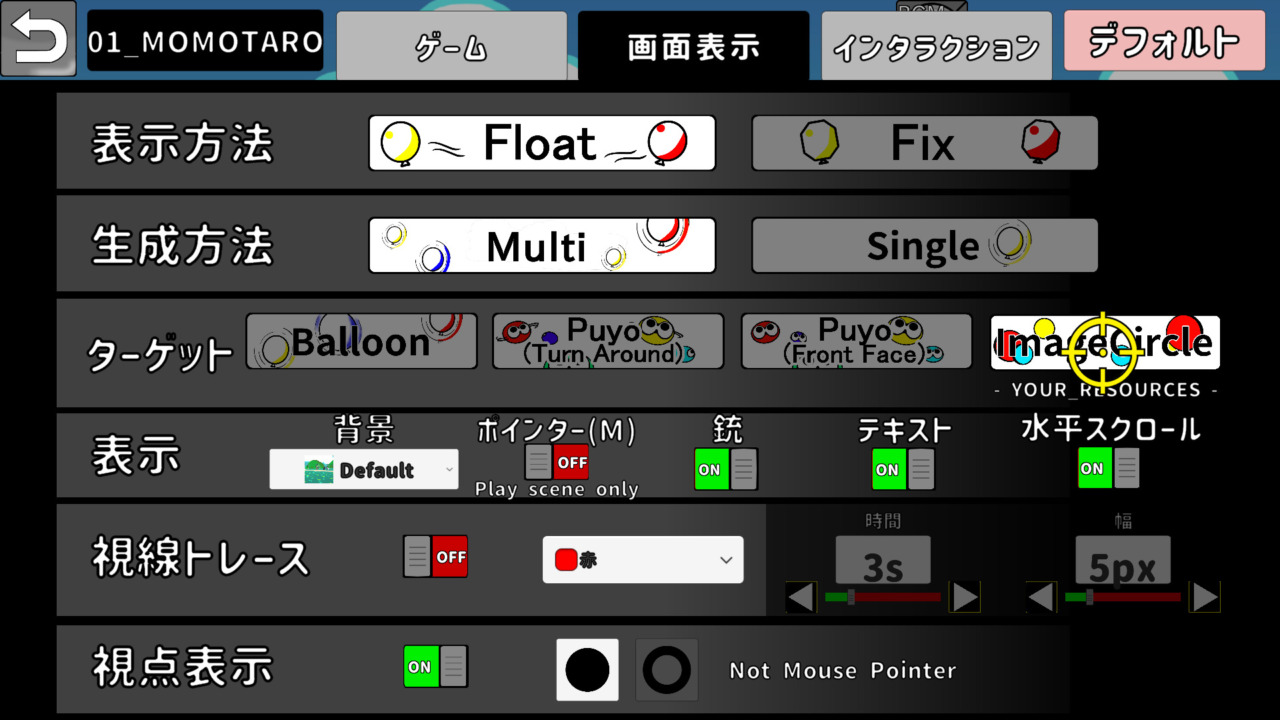
Task: Turn off the gun display switch
Action: (726, 469)
